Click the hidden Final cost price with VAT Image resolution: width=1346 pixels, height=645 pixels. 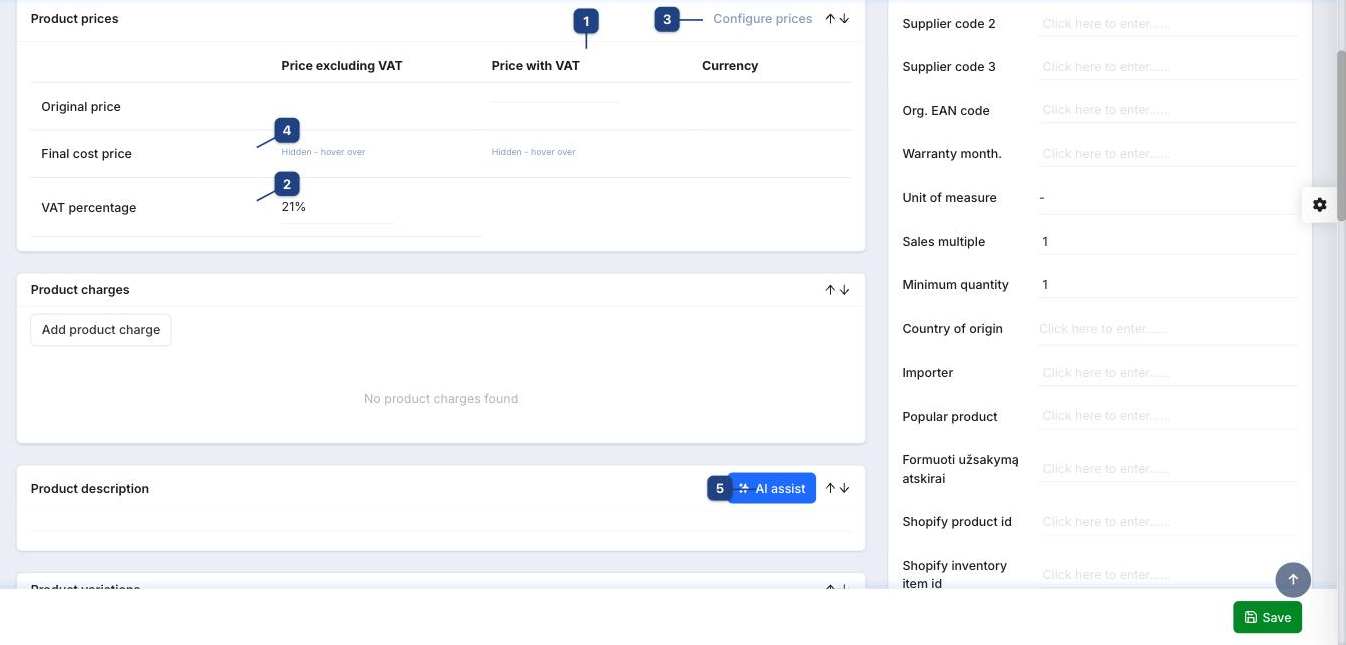coord(533,152)
